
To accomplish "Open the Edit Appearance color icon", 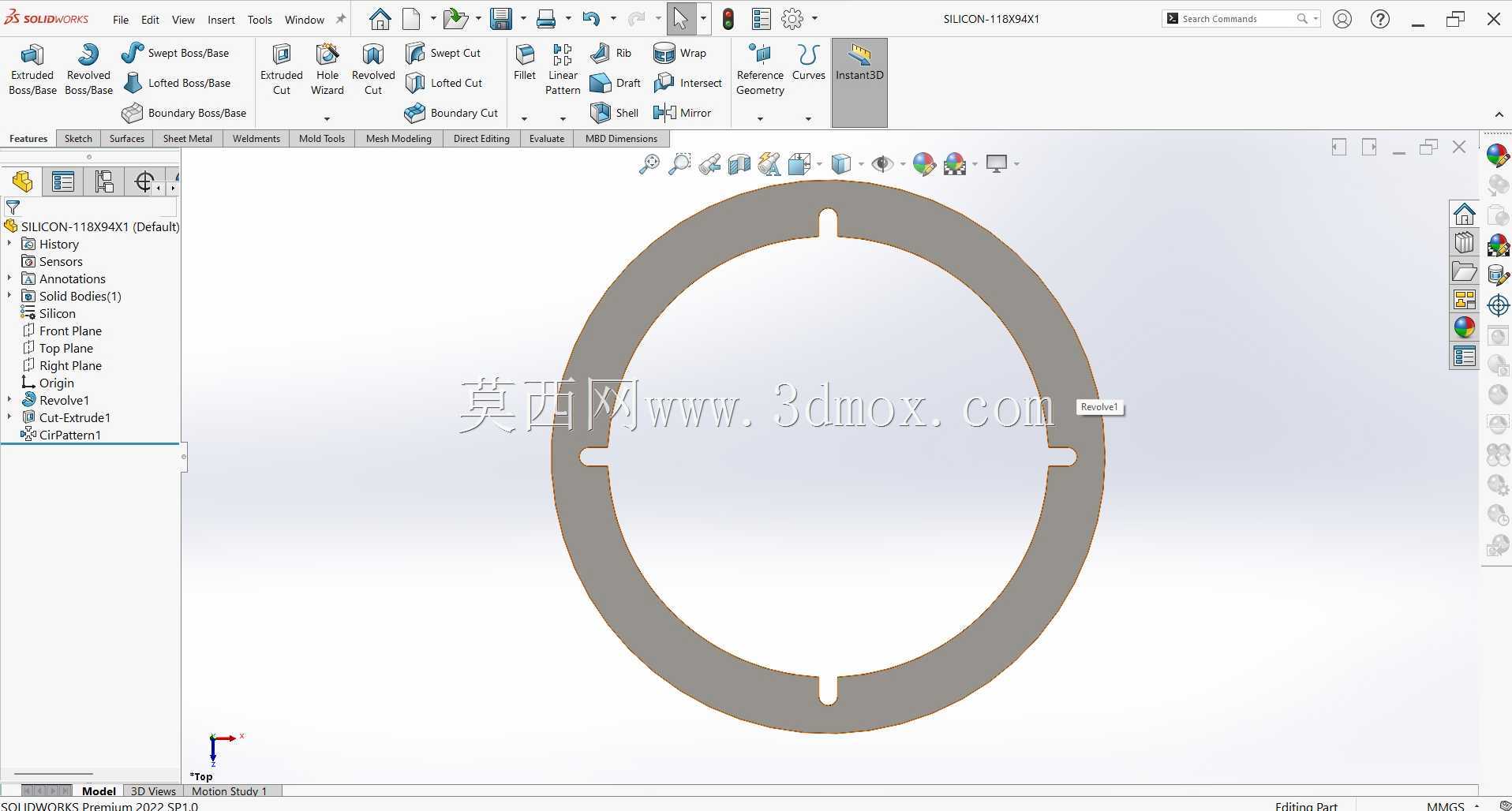I will point(924,164).
